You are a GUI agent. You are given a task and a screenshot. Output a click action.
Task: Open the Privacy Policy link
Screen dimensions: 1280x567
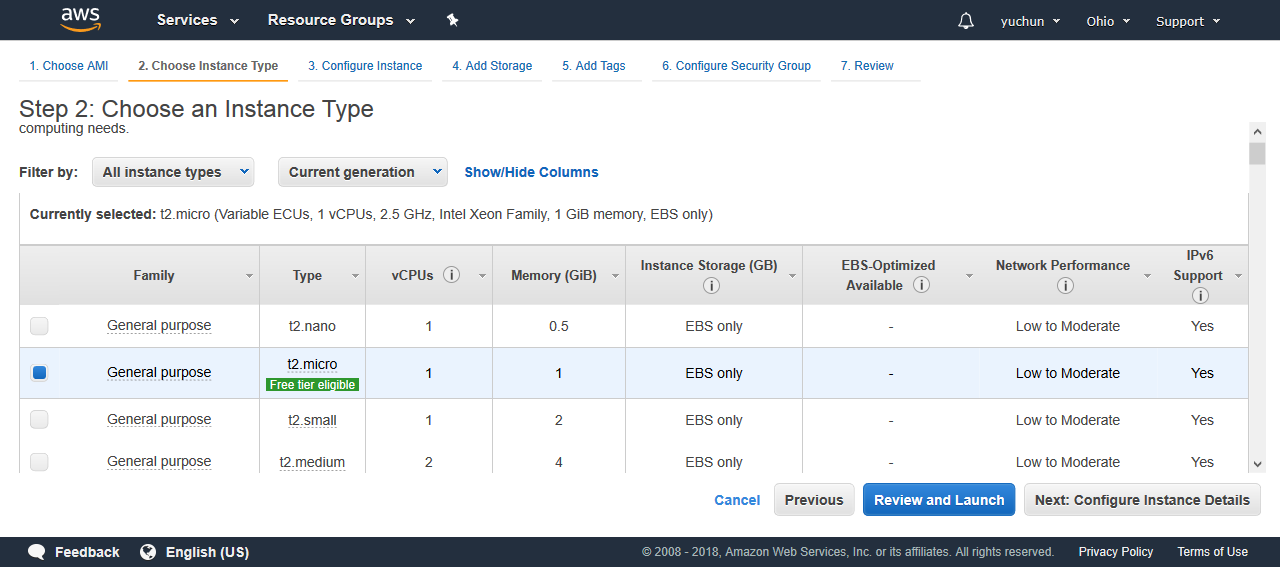(x=1115, y=552)
